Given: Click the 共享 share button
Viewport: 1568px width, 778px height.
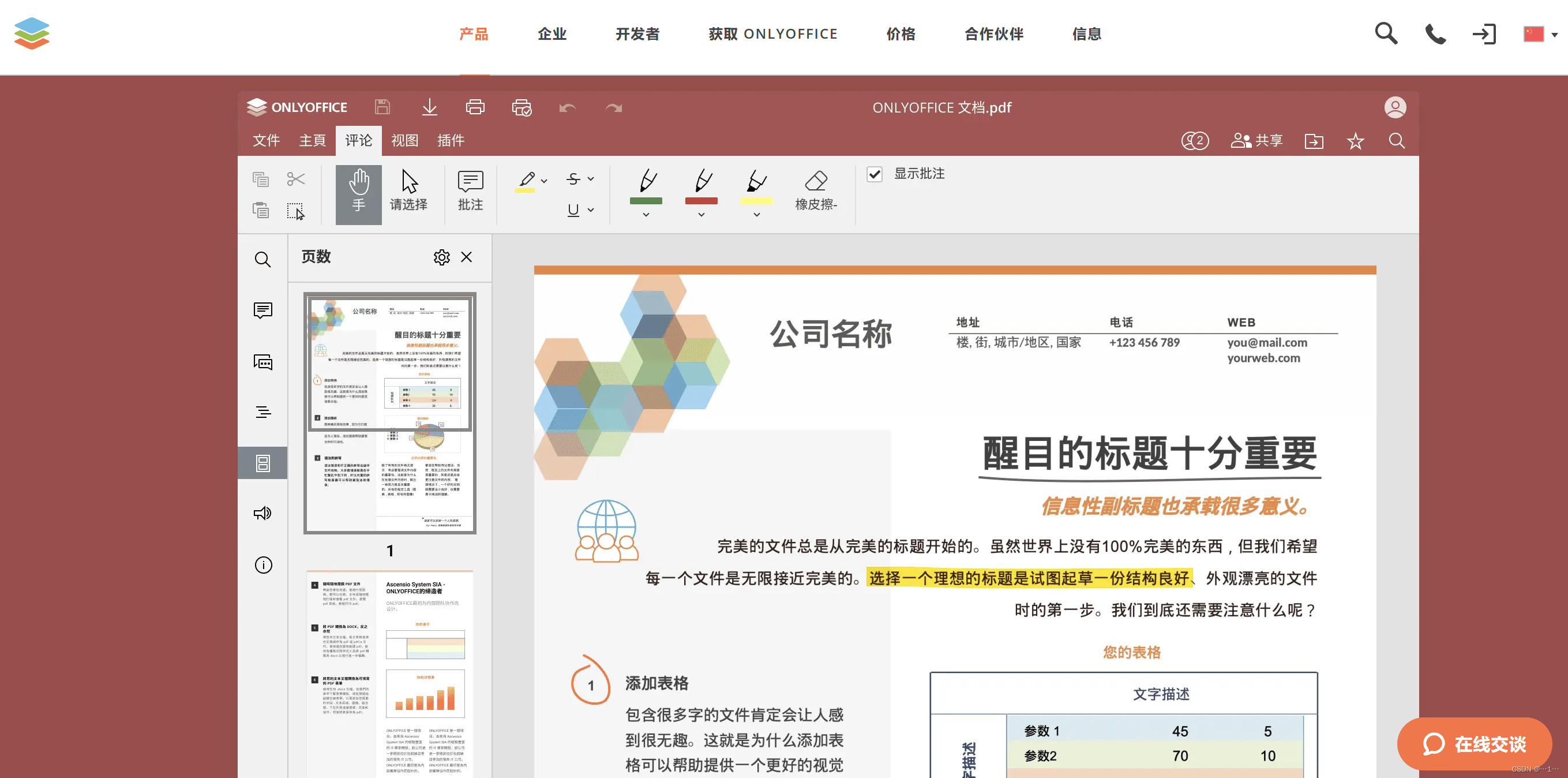Looking at the screenshot, I should click(1256, 141).
